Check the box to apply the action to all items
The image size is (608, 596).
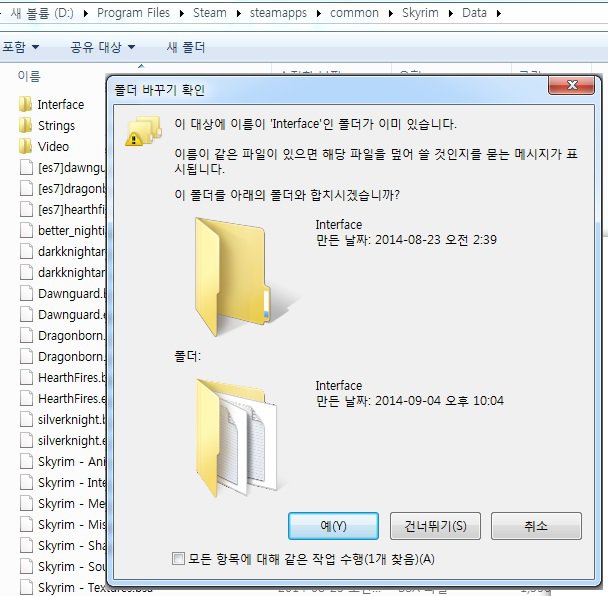click(x=178, y=559)
